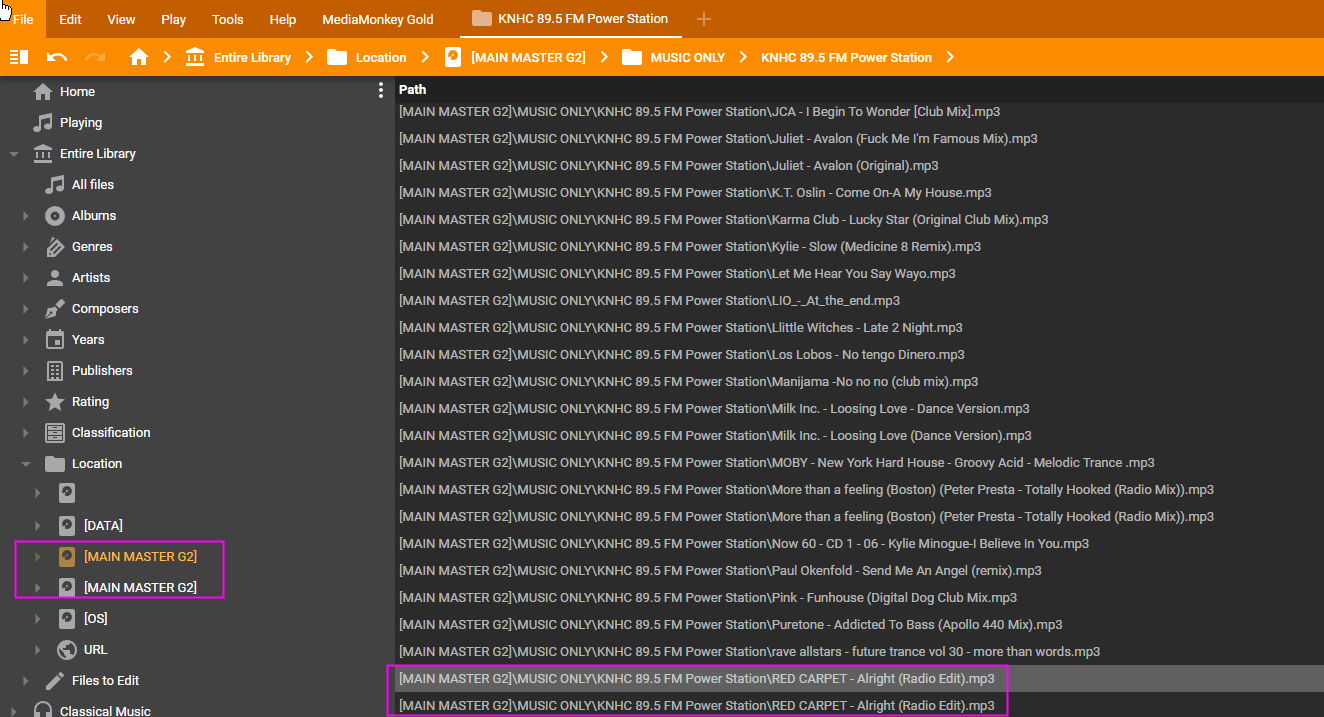Click the Path column header
The width and height of the screenshot is (1324, 717).
tap(413, 89)
